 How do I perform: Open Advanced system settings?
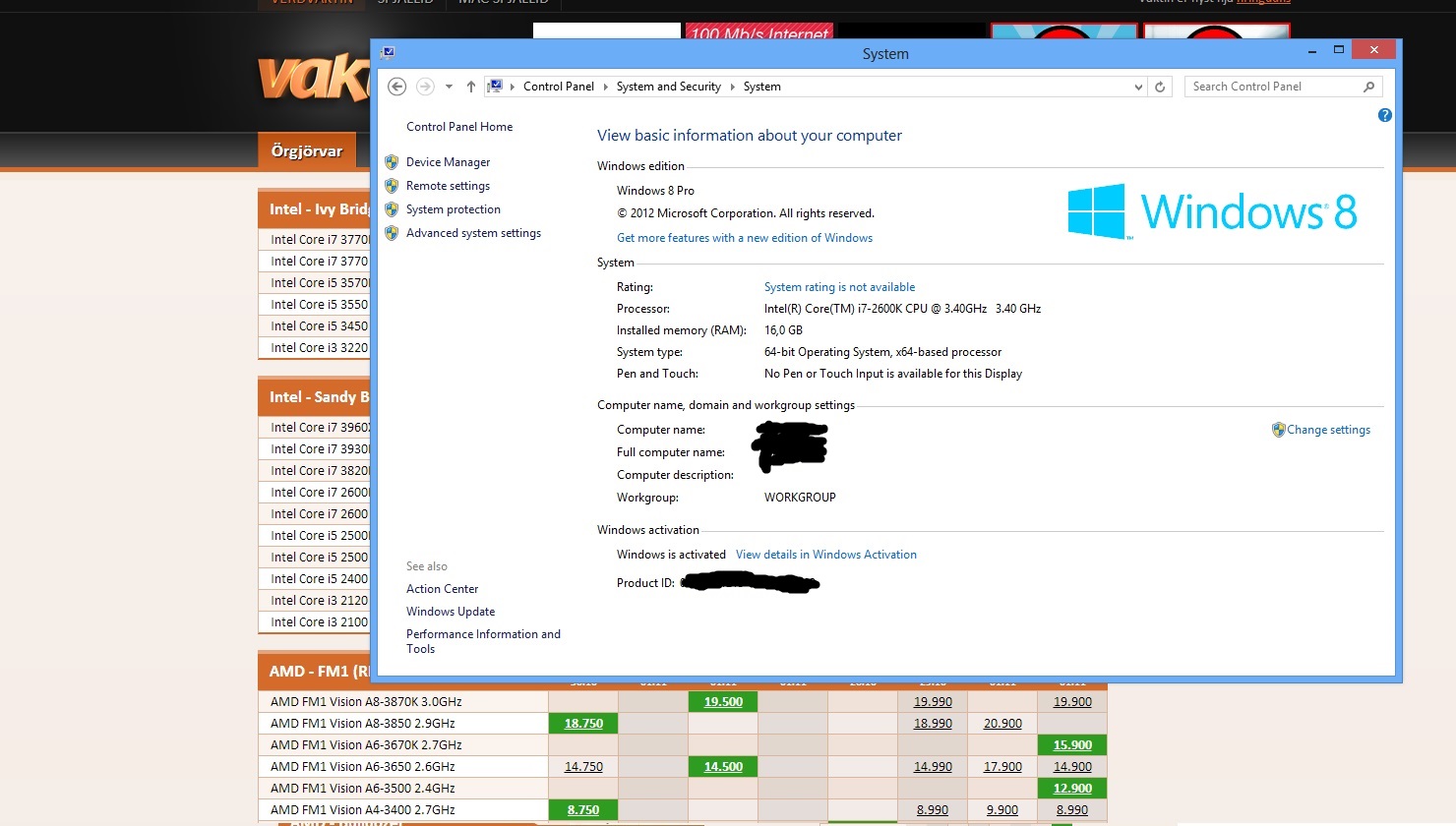click(x=473, y=233)
